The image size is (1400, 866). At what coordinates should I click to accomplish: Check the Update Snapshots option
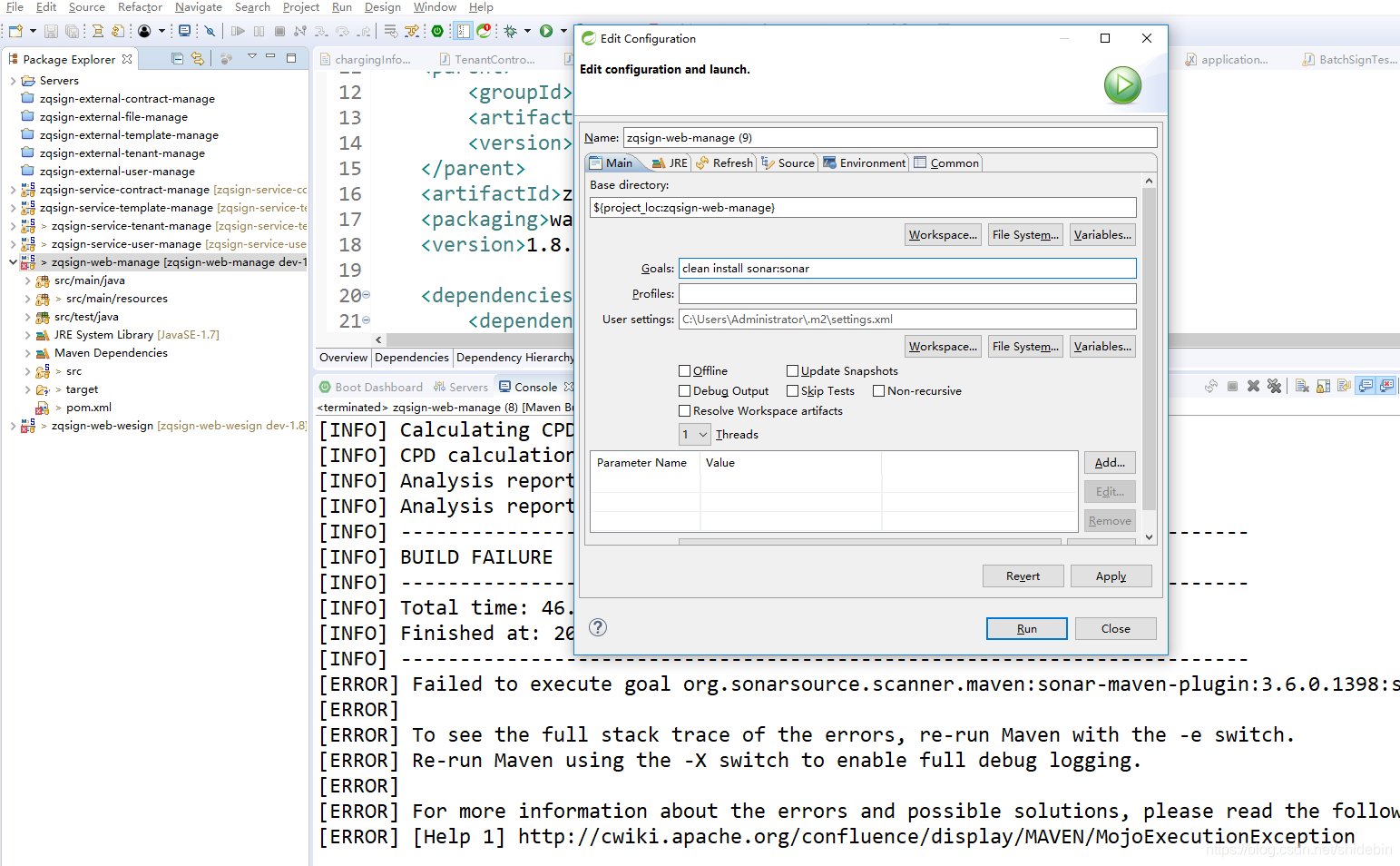tap(792, 370)
